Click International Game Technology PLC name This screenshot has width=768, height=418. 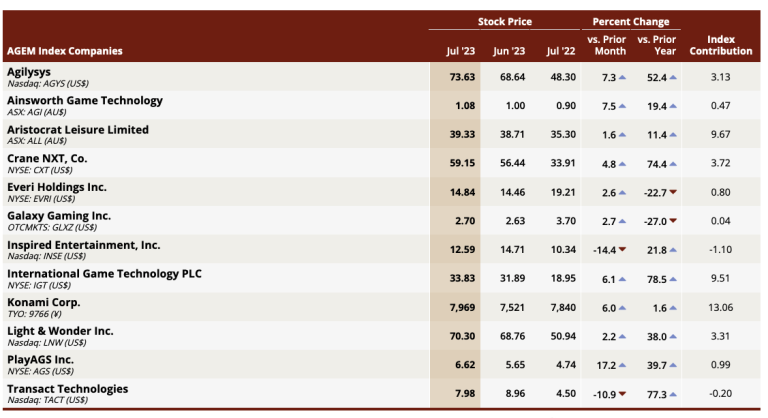104,274
